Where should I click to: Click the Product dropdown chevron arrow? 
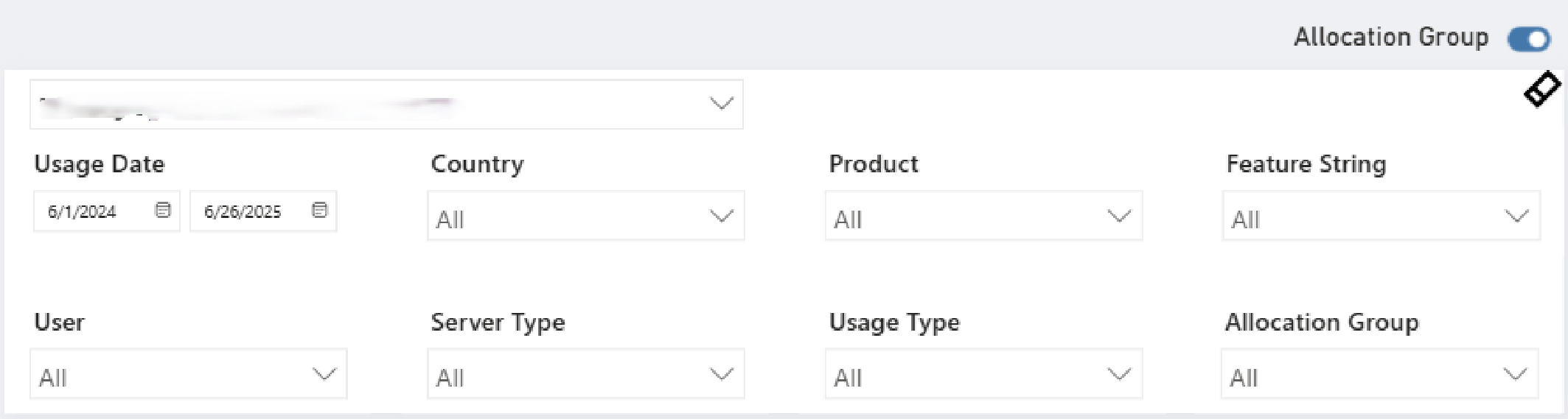(1119, 216)
